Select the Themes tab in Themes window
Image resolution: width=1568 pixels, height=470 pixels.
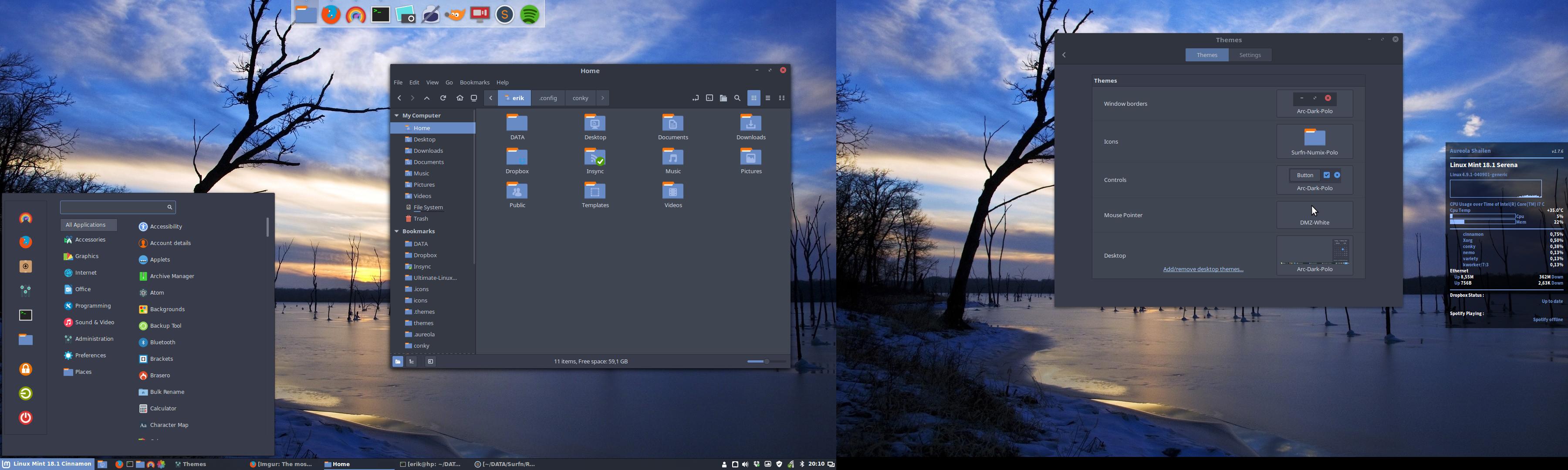coord(1208,54)
